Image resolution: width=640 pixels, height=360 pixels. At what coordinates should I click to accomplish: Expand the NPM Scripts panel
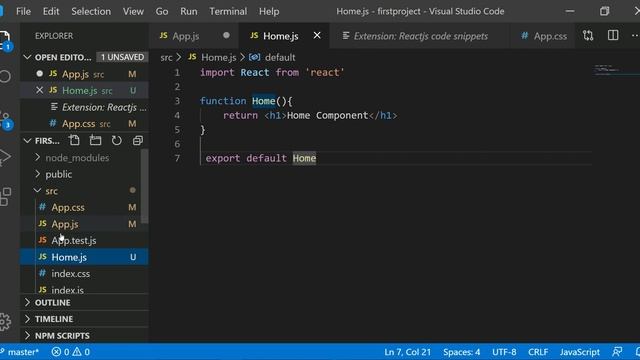(x=27, y=336)
